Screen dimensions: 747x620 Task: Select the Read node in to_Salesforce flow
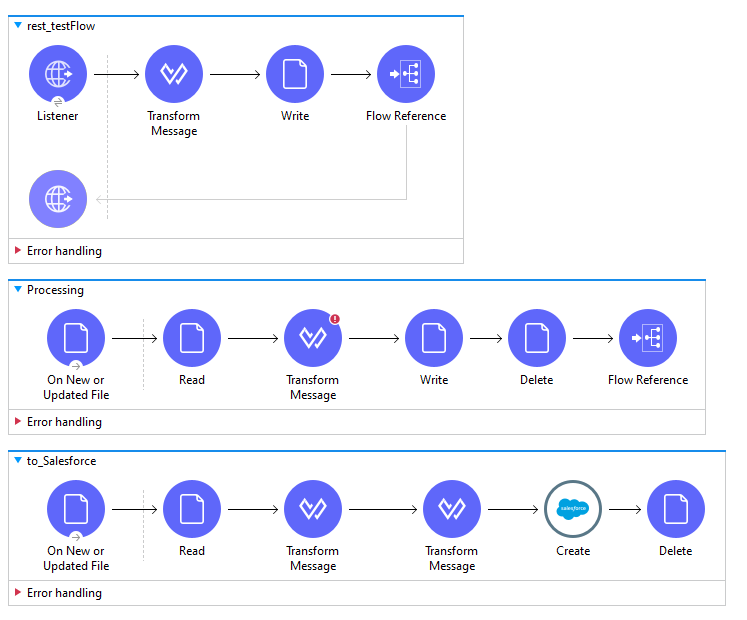(x=192, y=509)
